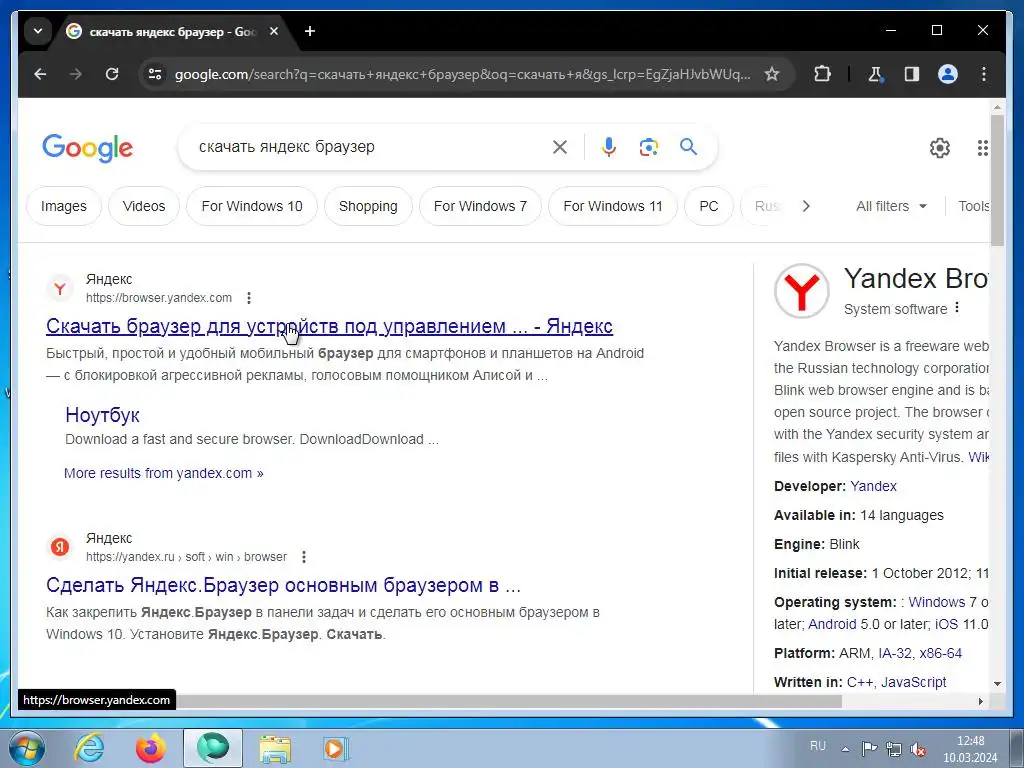Go back to the previous page
Screen dimensions: 1024x768
click(x=40, y=74)
